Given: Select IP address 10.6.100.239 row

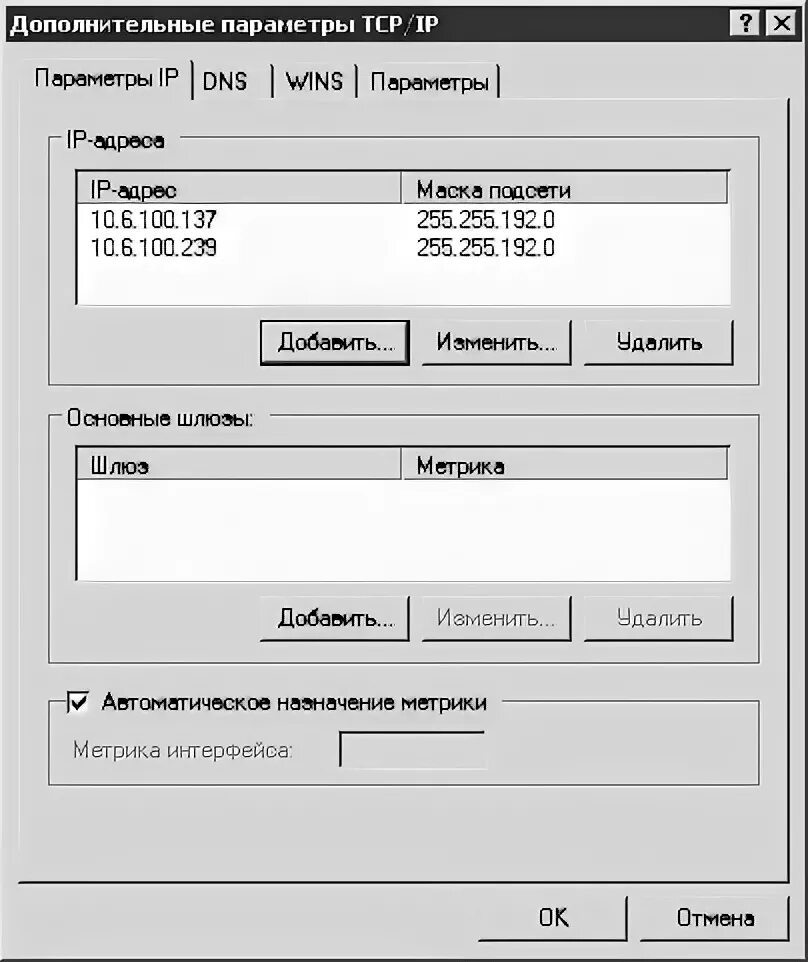Looking at the screenshot, I should pos(403,247).
